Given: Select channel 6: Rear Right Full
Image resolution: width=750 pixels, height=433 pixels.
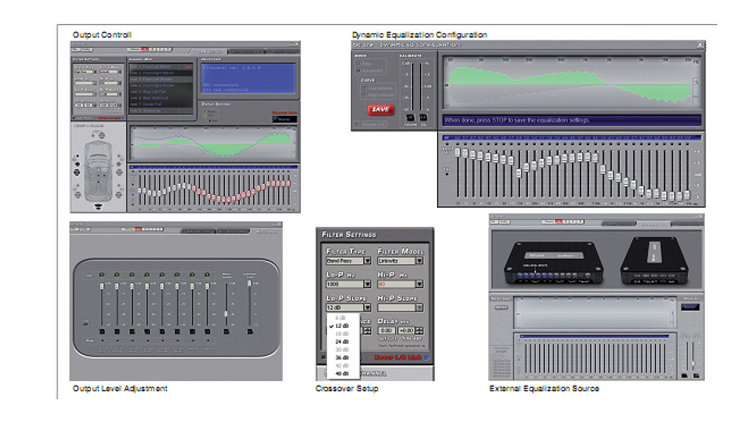Looking at the screenshot, I should coord(161,98).
